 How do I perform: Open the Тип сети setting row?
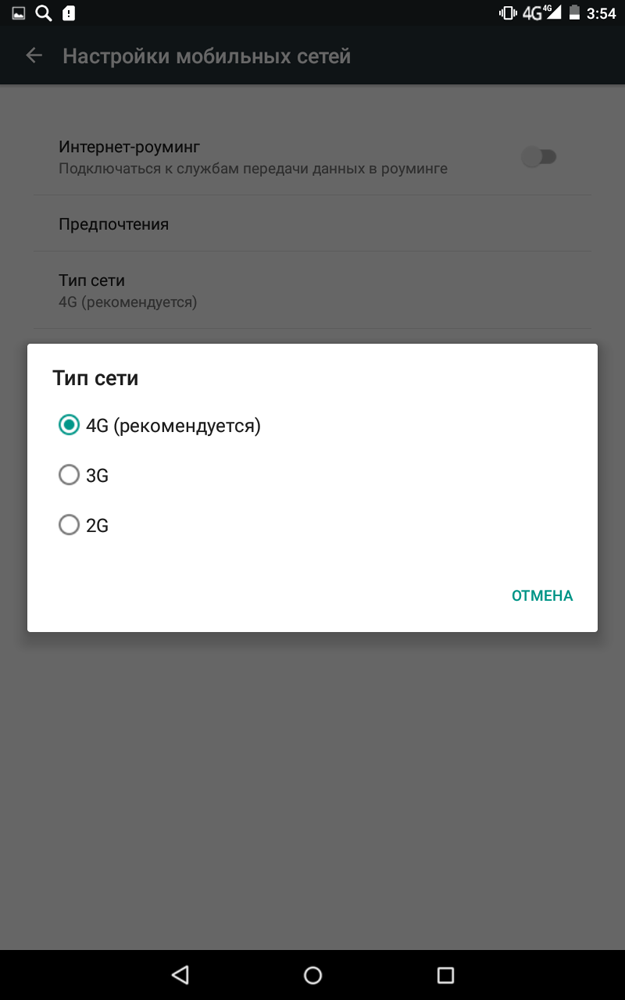[x=312, y=290]
